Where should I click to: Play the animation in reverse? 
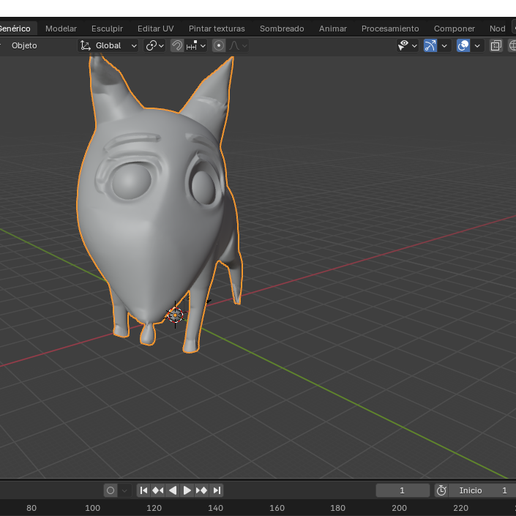click(x=173, y=490)
